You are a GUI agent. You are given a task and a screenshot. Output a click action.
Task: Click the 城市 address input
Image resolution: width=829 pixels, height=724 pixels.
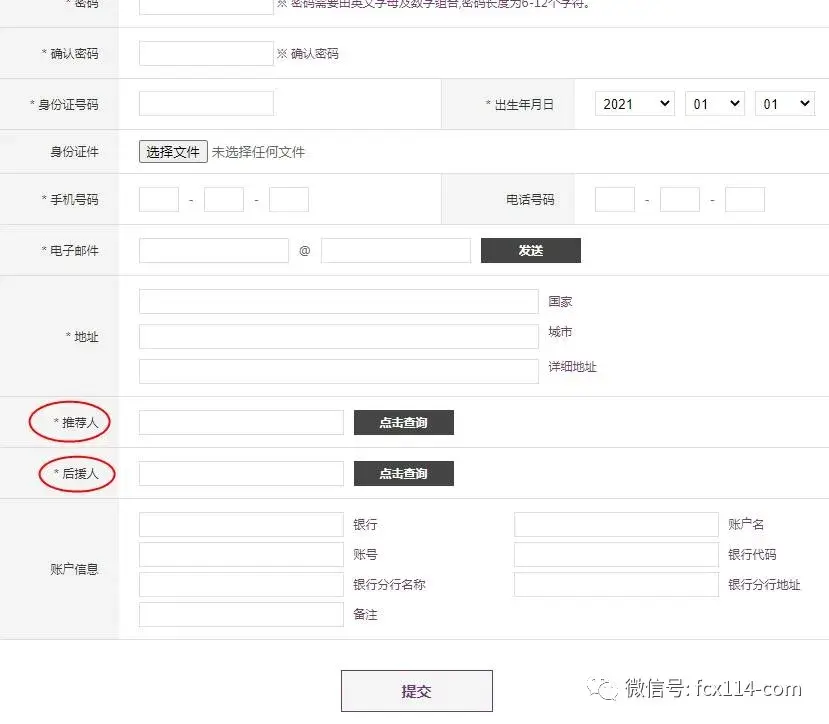[x=338, y=337]
